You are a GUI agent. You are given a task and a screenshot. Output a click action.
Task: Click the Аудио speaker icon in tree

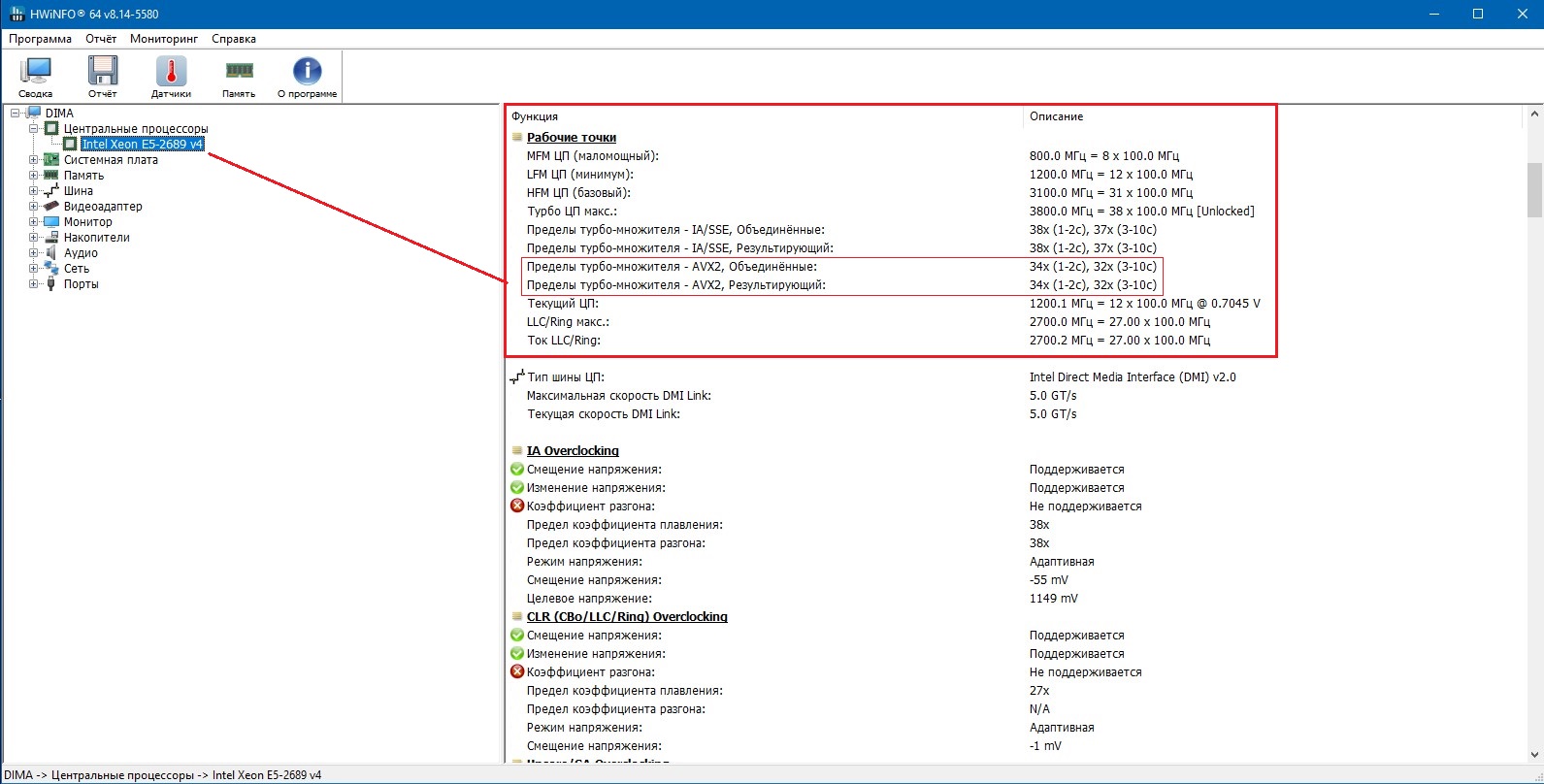click(x=52, y=252)
